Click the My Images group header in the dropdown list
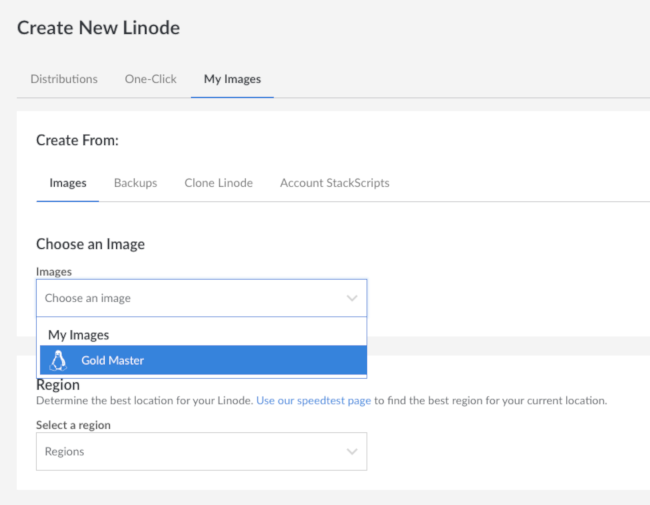 79,335
